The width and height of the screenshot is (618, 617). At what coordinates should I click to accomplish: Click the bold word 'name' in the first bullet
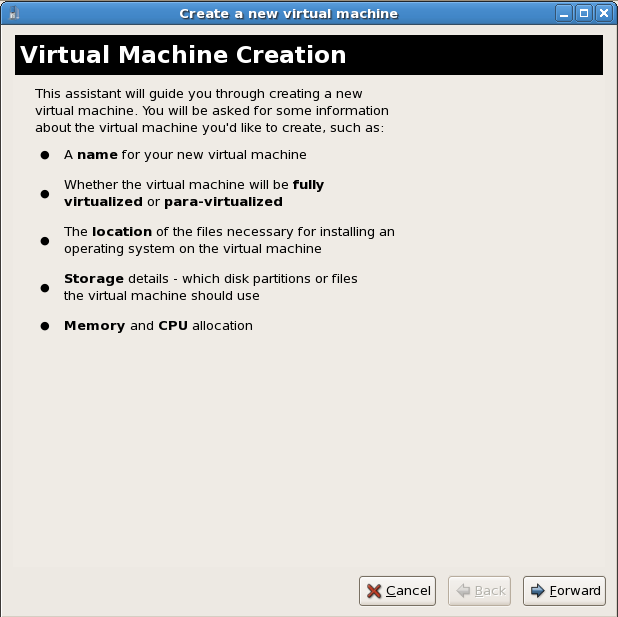[x=97, y=155]
